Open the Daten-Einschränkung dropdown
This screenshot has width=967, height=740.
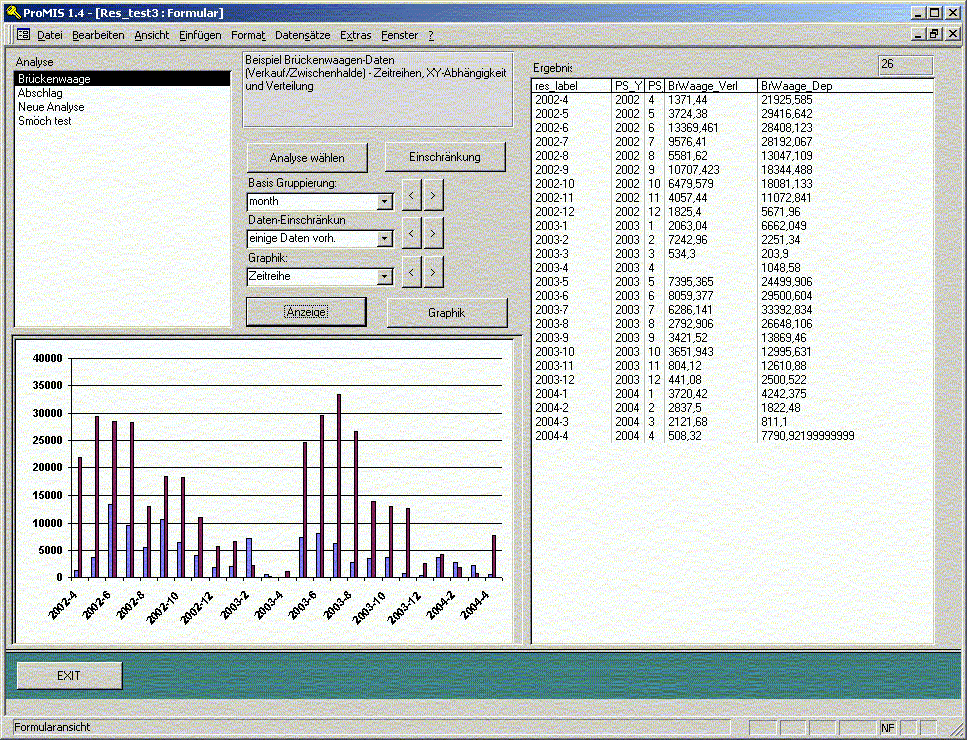385,239
